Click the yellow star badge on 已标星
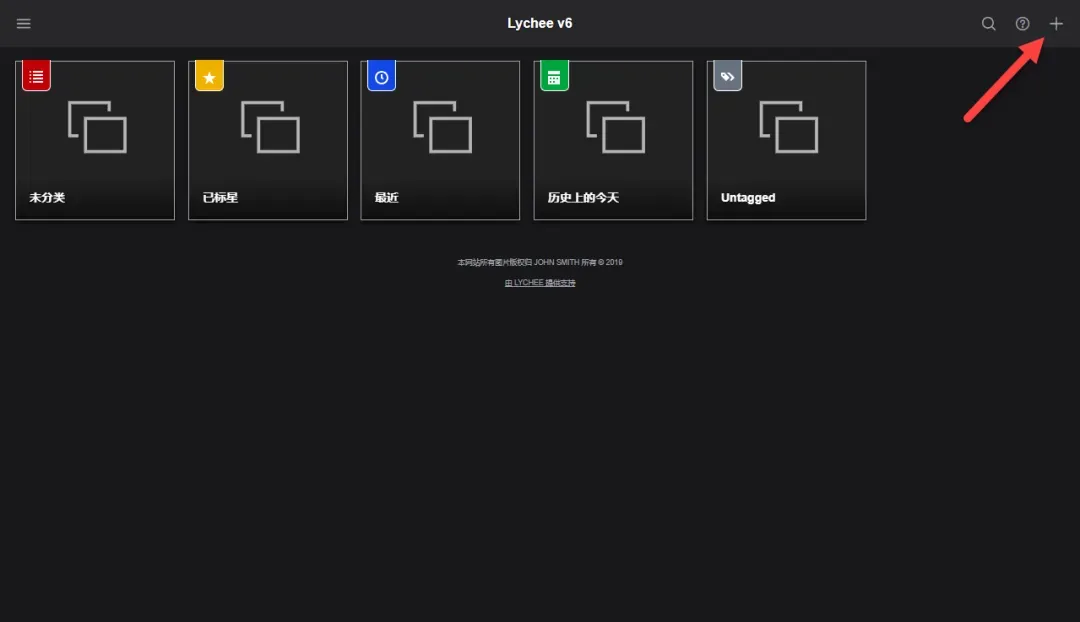The height and width of the screenshot is (622, 1080). click(x=209, y=76)
